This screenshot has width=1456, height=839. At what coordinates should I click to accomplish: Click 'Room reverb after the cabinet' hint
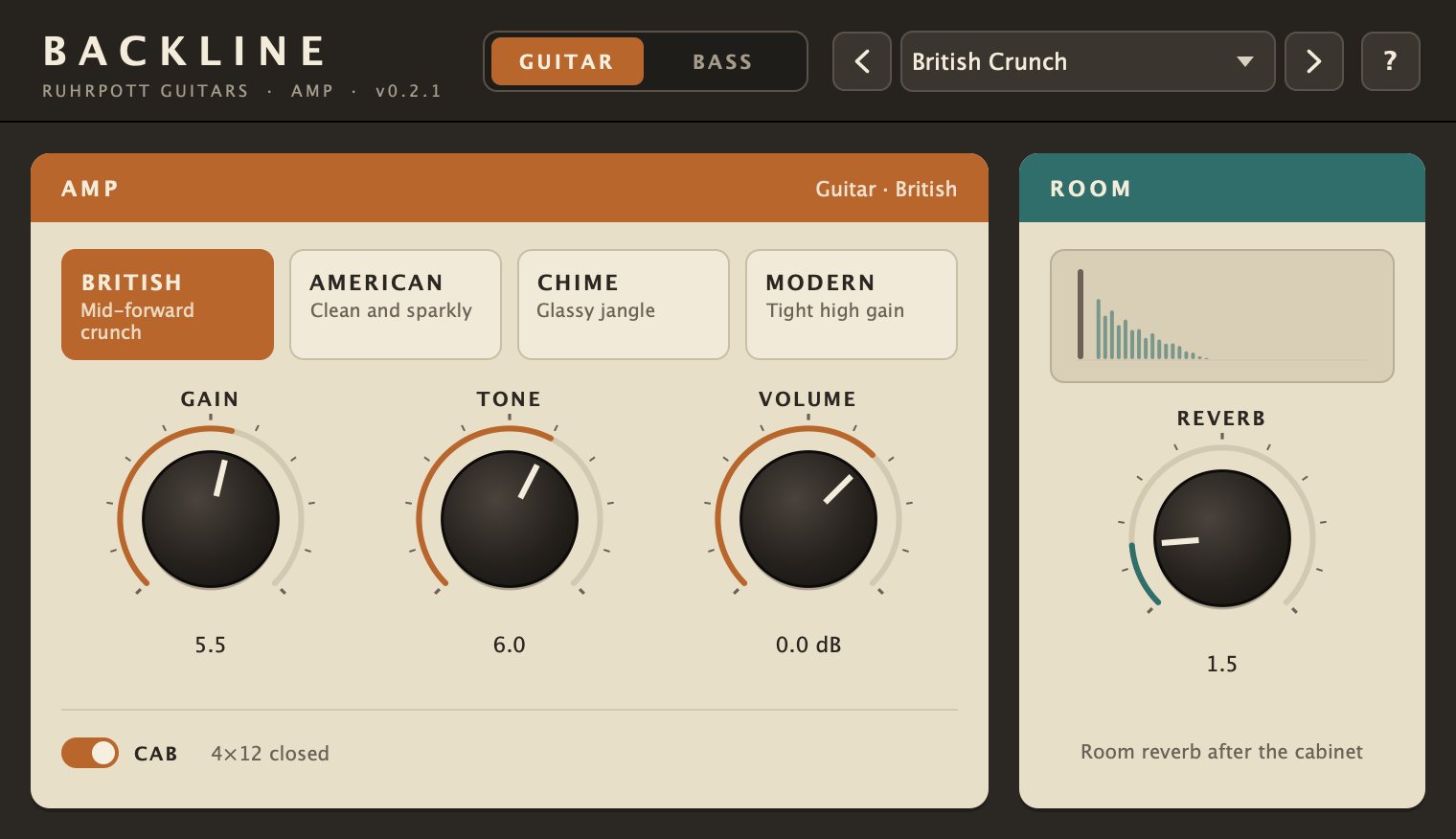[x=1222, y=752]
